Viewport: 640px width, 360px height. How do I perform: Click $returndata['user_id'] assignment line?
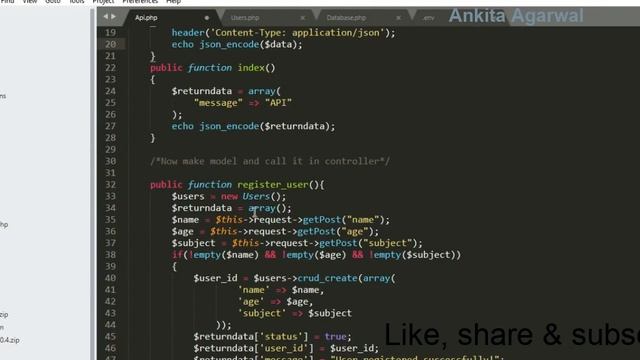(x=286, y=348)
